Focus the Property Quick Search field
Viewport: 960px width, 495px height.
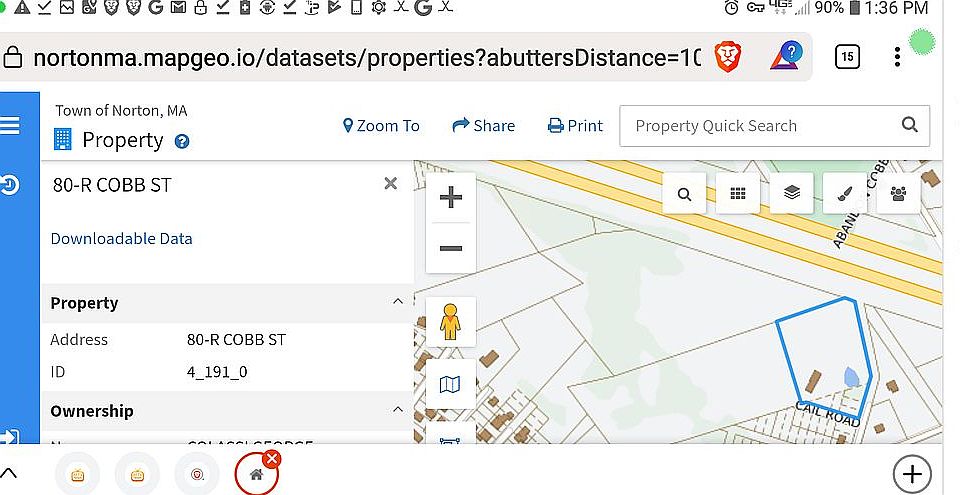(x=760, y=126)
